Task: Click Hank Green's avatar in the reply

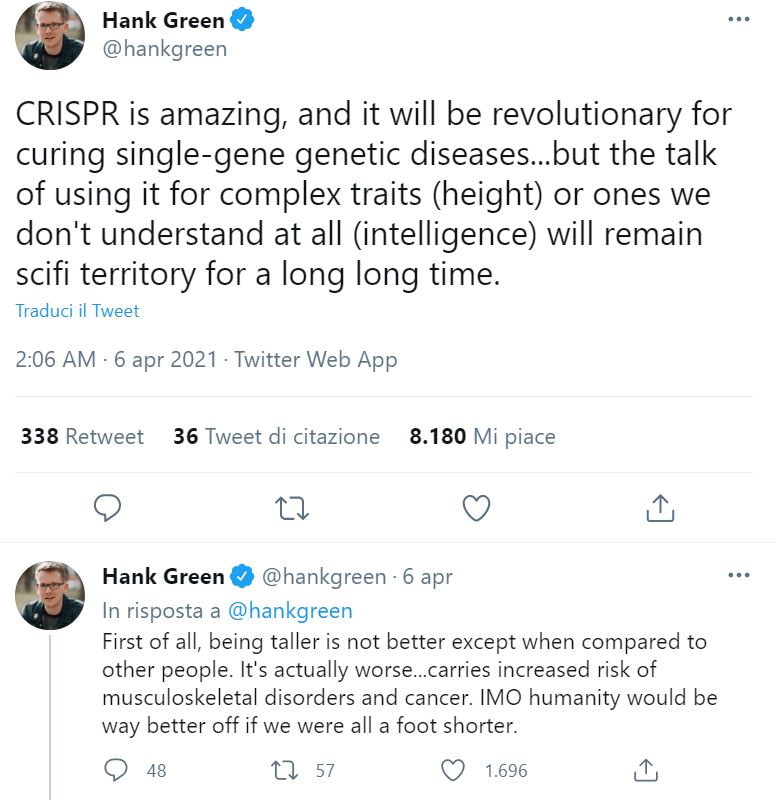Action: [50, 595]
